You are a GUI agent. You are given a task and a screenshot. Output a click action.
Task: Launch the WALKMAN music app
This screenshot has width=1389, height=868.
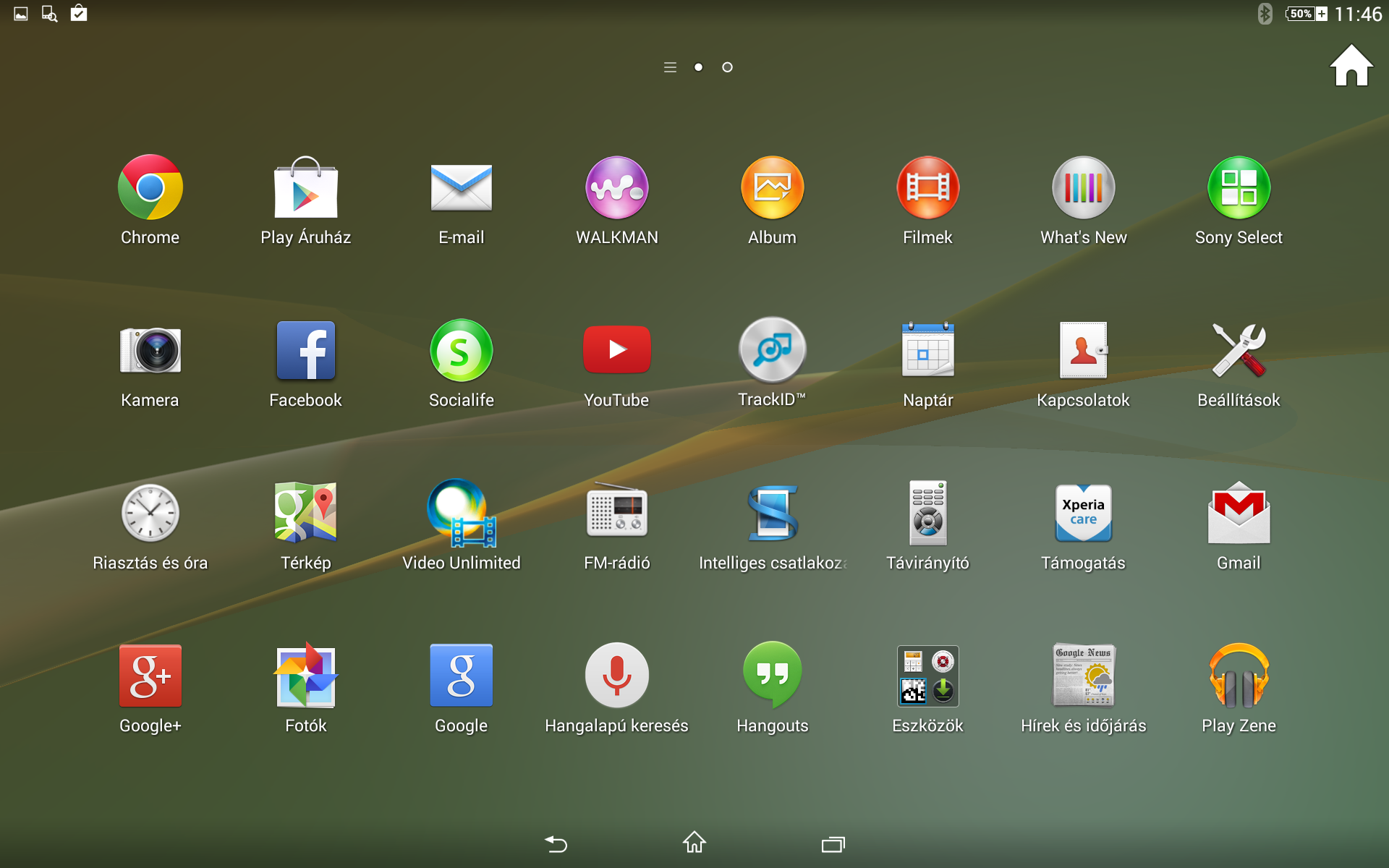tap(617, 187)
